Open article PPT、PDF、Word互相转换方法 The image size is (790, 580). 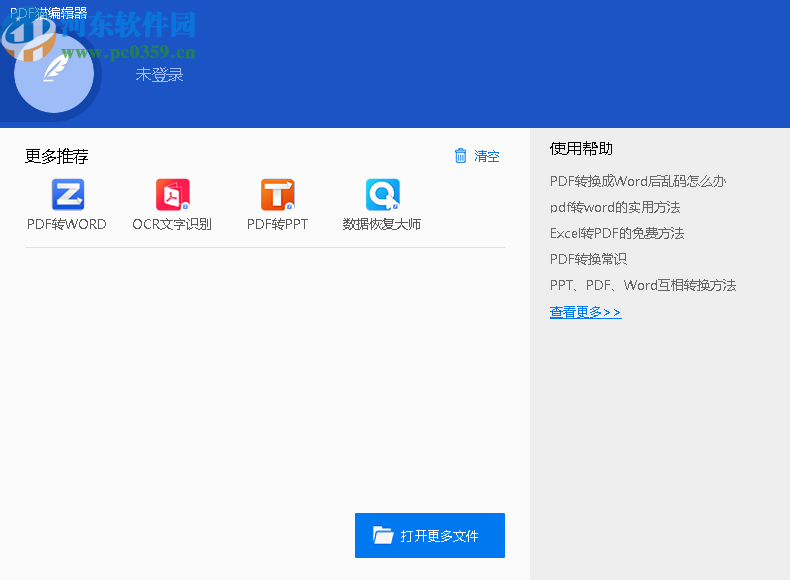click(643, 285)
